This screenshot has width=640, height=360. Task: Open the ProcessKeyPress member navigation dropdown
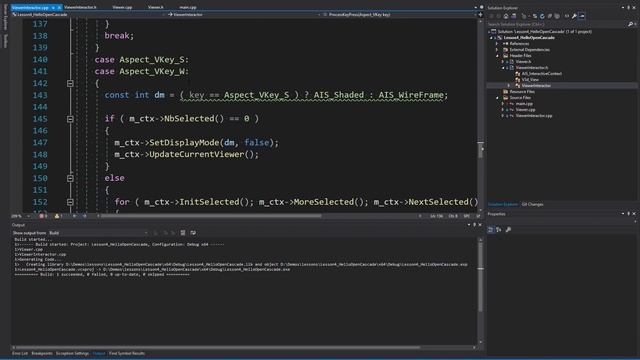[398, 15]
